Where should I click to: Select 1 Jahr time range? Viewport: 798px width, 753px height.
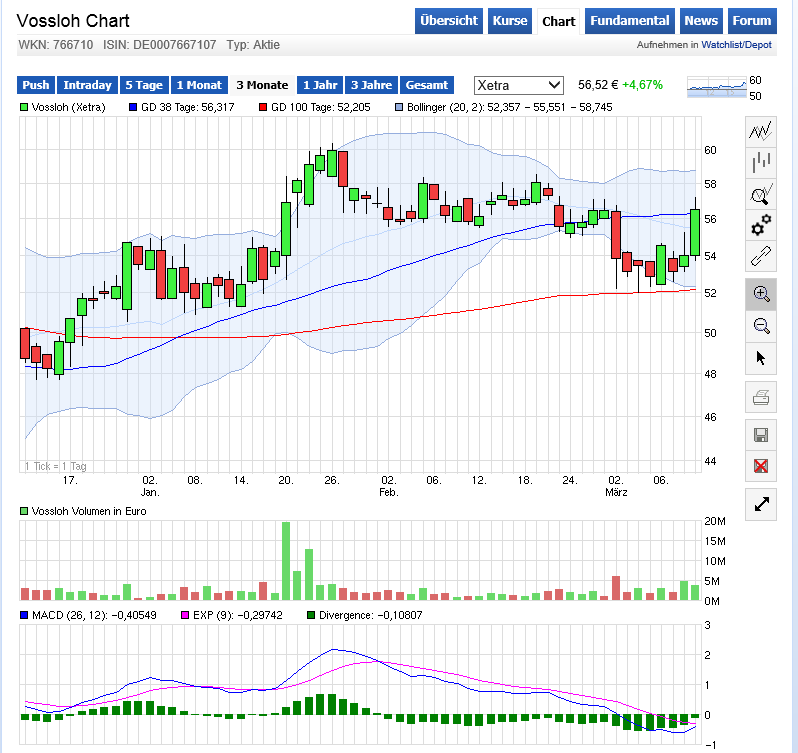pos(320,85)
